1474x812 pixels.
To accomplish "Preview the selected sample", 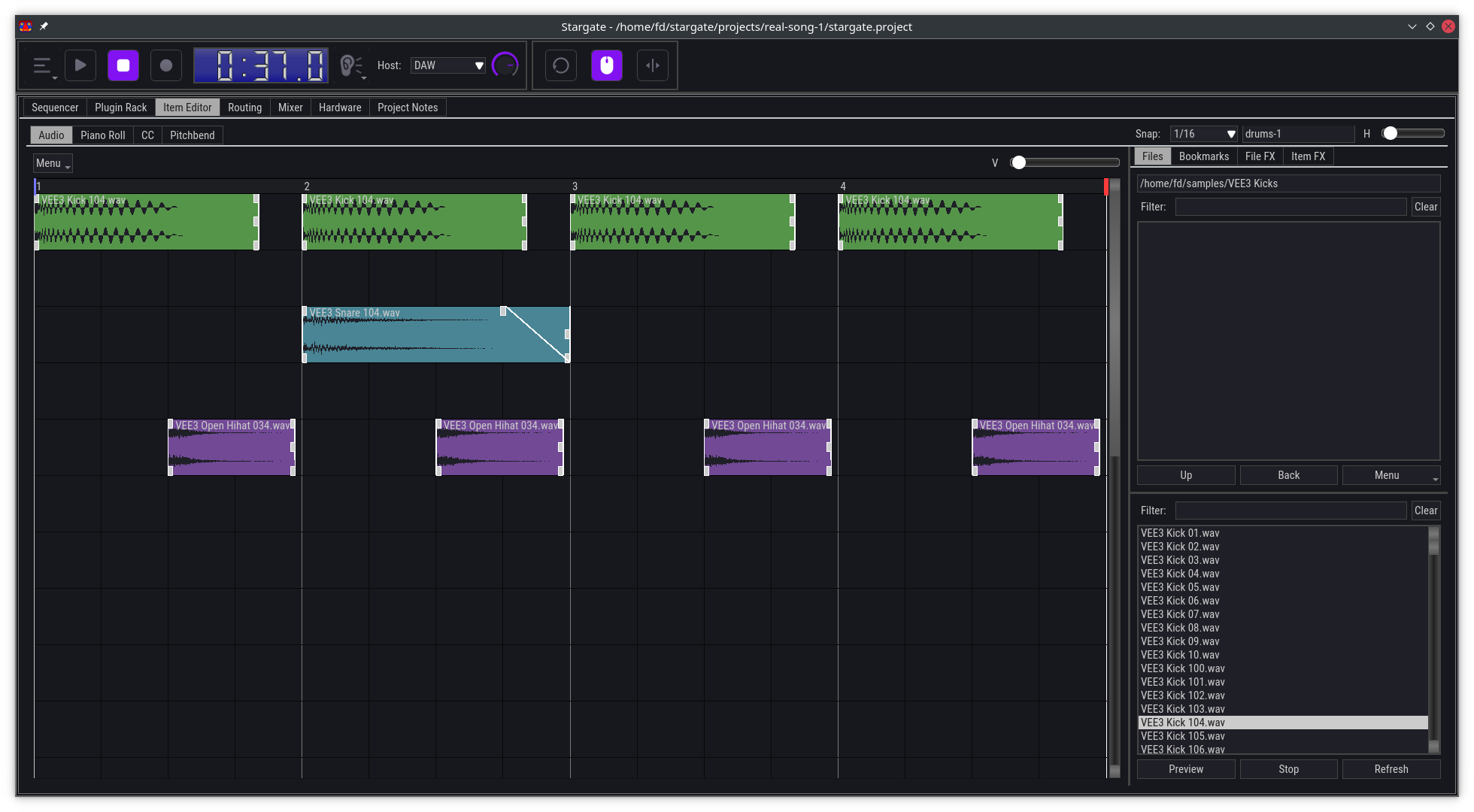I will [x=1186, y=769].
